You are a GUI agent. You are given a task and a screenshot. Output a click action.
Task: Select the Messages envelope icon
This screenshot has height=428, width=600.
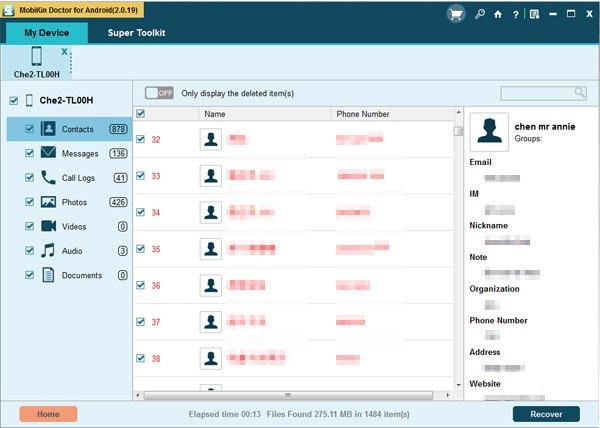48,153
